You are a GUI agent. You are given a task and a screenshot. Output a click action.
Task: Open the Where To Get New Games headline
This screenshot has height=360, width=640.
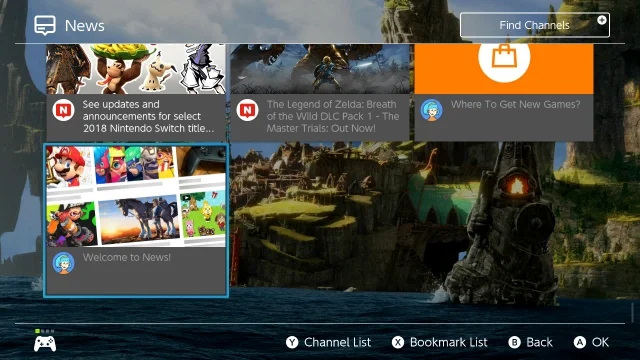point(515,104)
